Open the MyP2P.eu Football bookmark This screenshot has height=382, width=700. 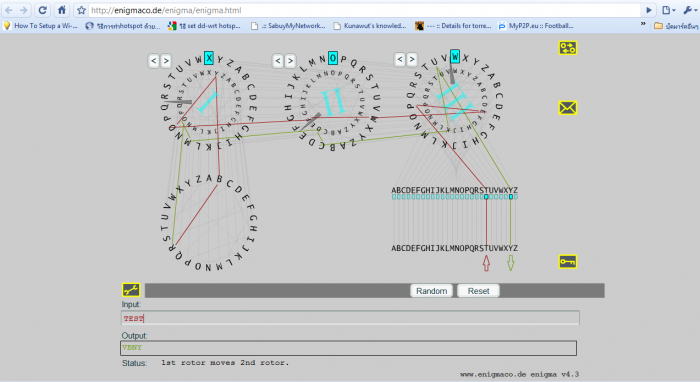coord(536,26)
